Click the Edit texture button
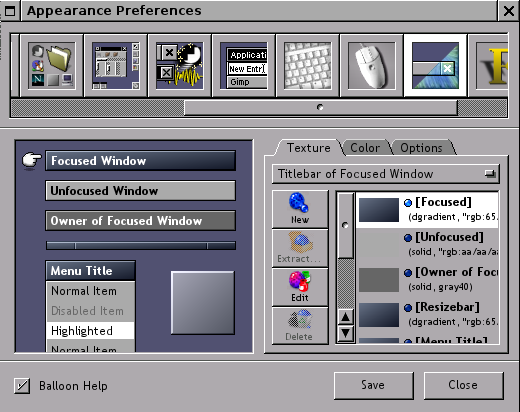This screenshot has height=412, width=520. [x=300, y=287]
